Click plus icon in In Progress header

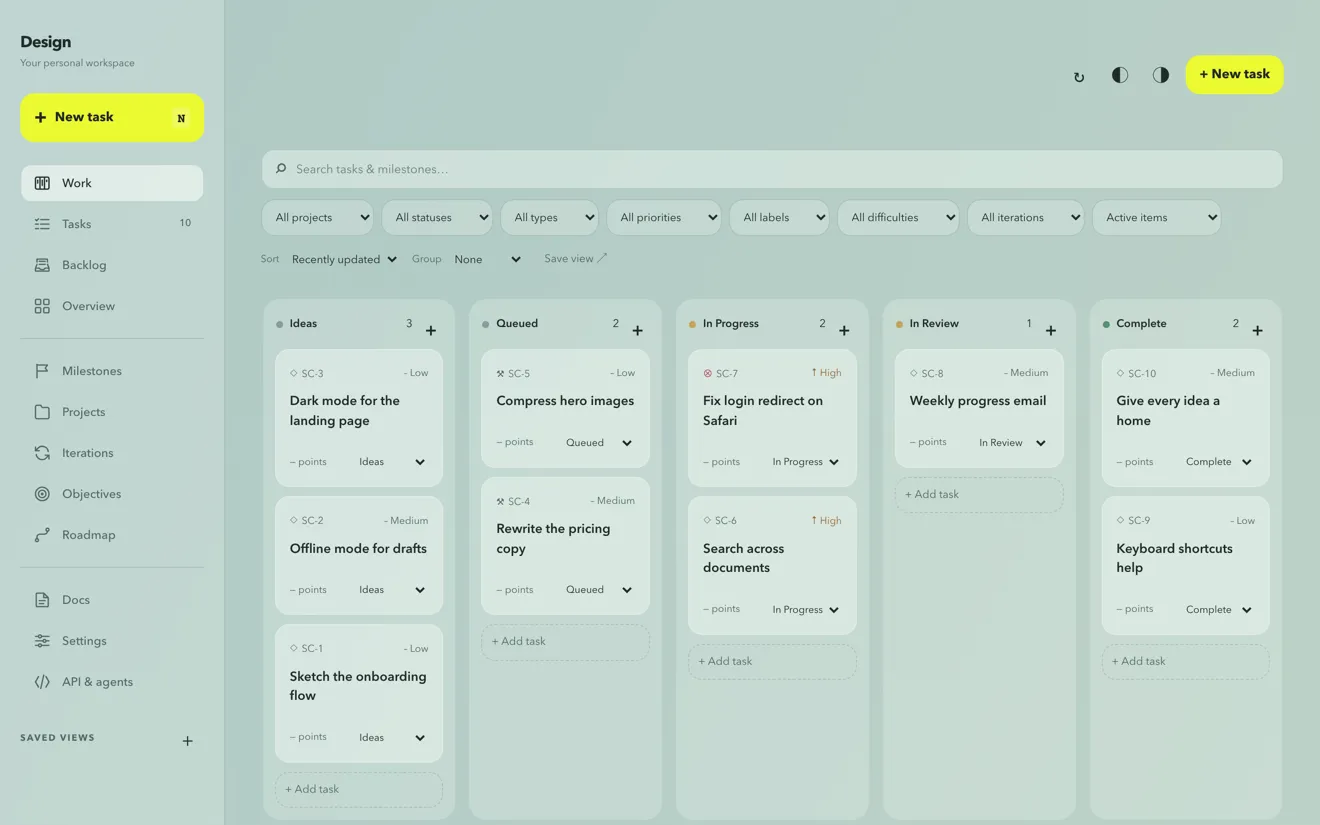click(x=844, y=330)
